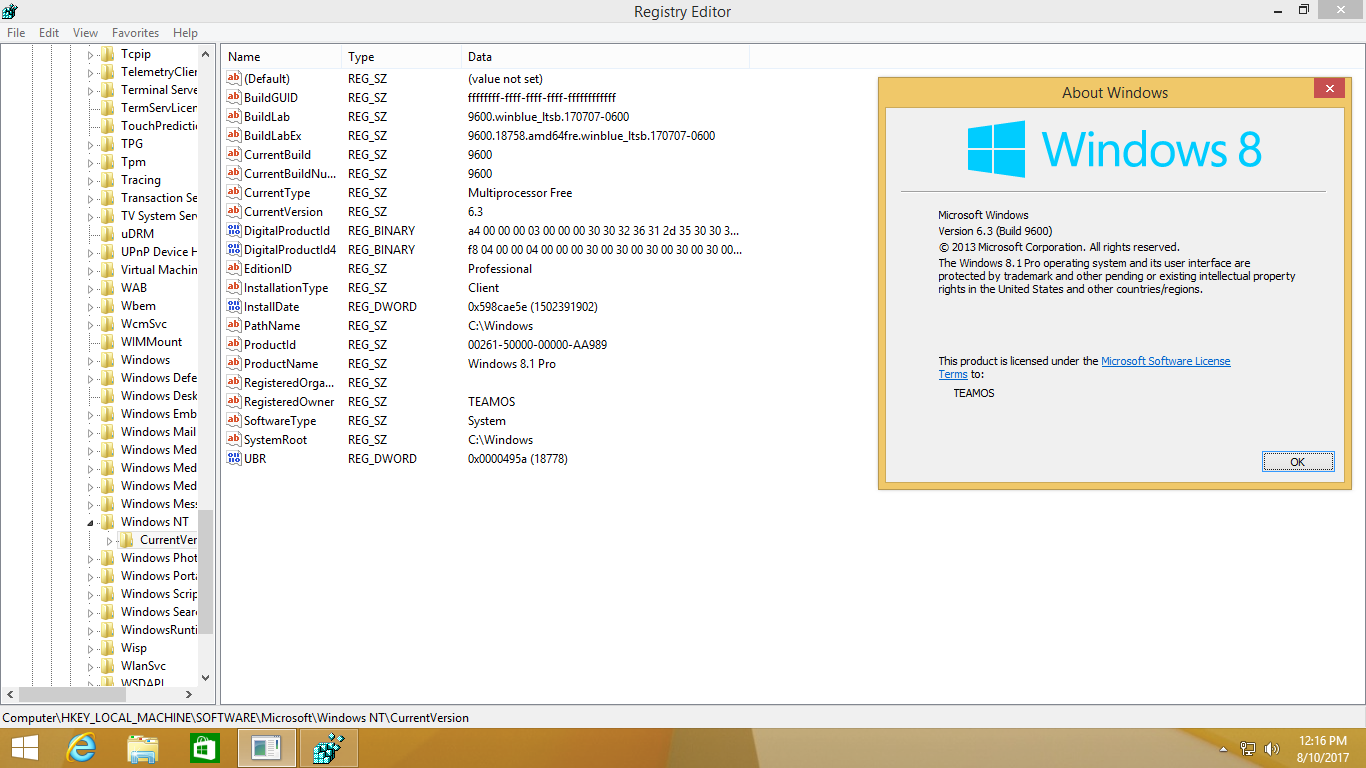Screen dimensions: 1366x768
Task: Click the uDRM key folder icon
Action: click(107, 234)
